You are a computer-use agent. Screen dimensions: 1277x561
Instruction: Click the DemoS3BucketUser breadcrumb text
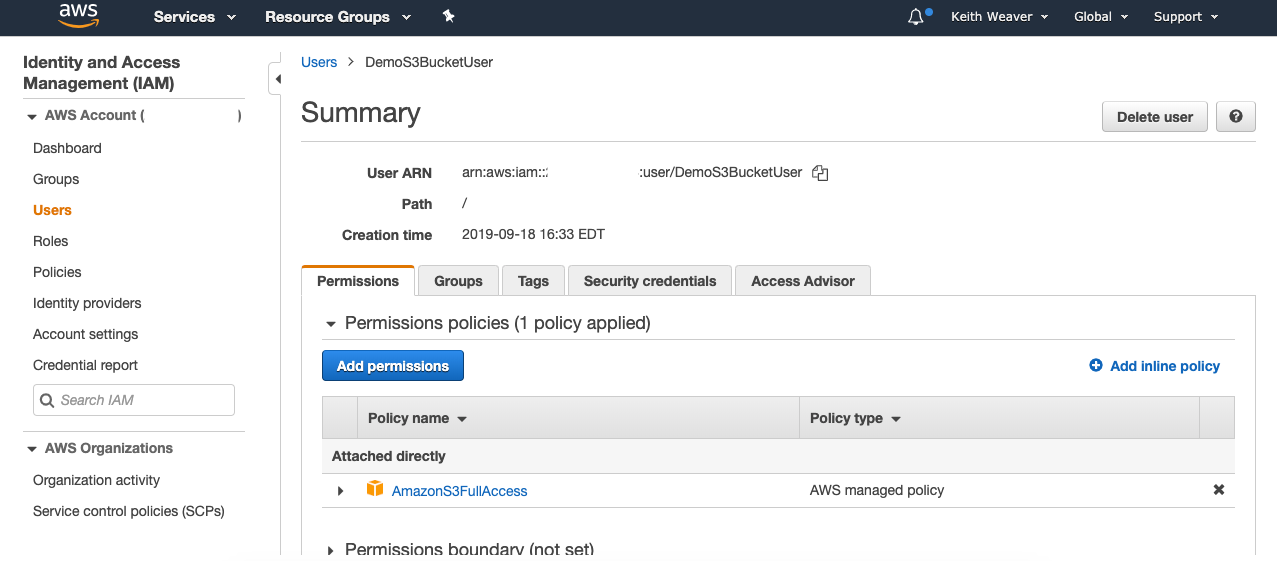pyautogui.click(x=429, y=62)
